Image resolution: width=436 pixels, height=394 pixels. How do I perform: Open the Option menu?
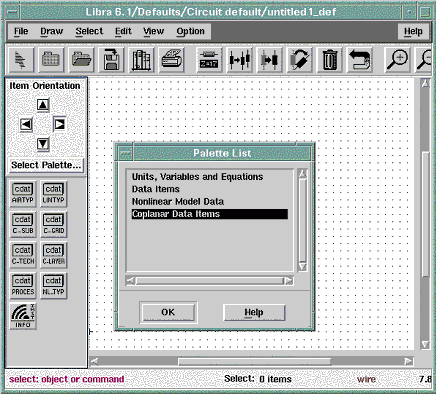click(x=190, y=31)
